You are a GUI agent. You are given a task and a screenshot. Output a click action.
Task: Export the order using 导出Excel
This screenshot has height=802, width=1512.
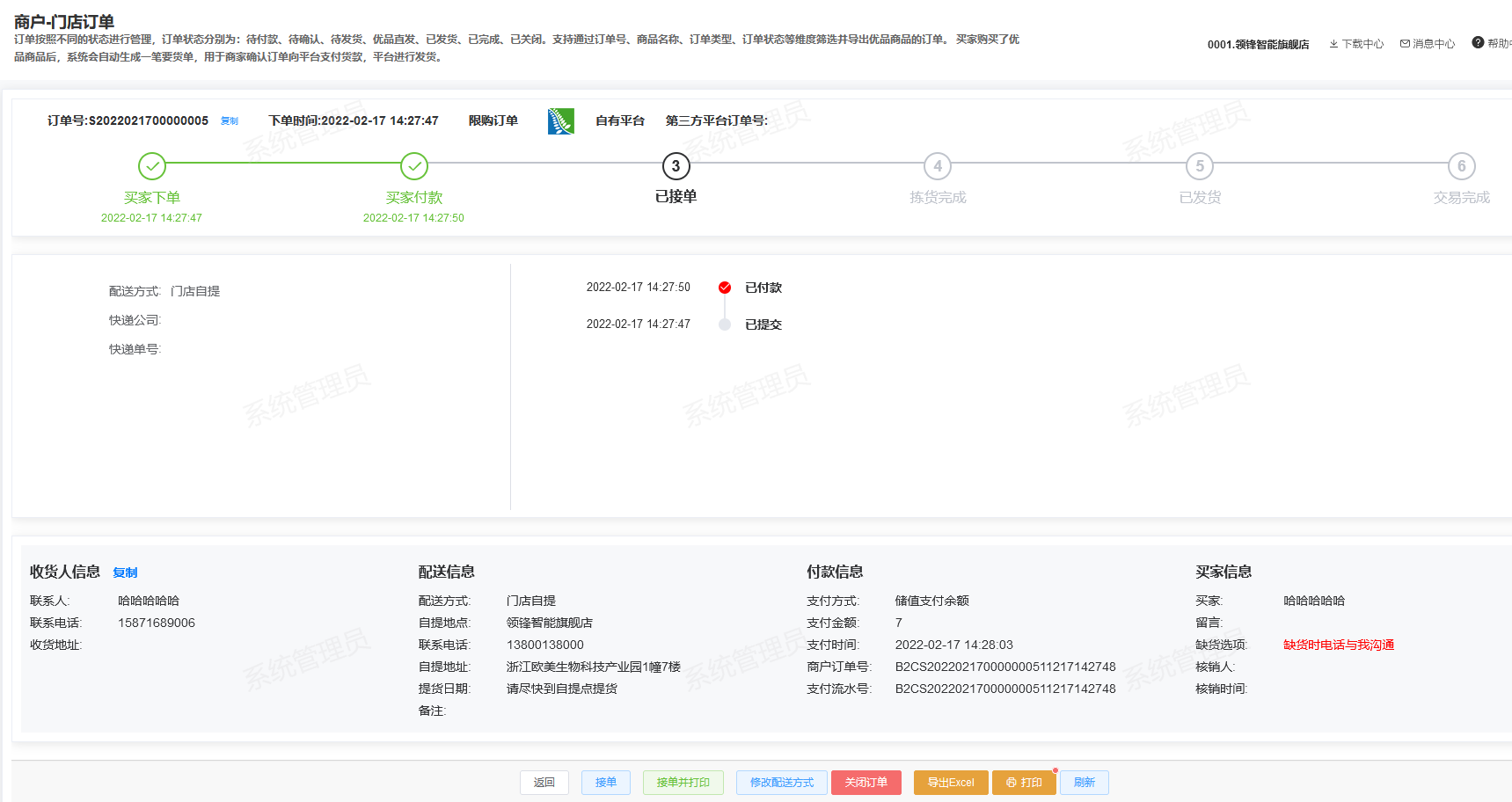(x=951, y=783)
